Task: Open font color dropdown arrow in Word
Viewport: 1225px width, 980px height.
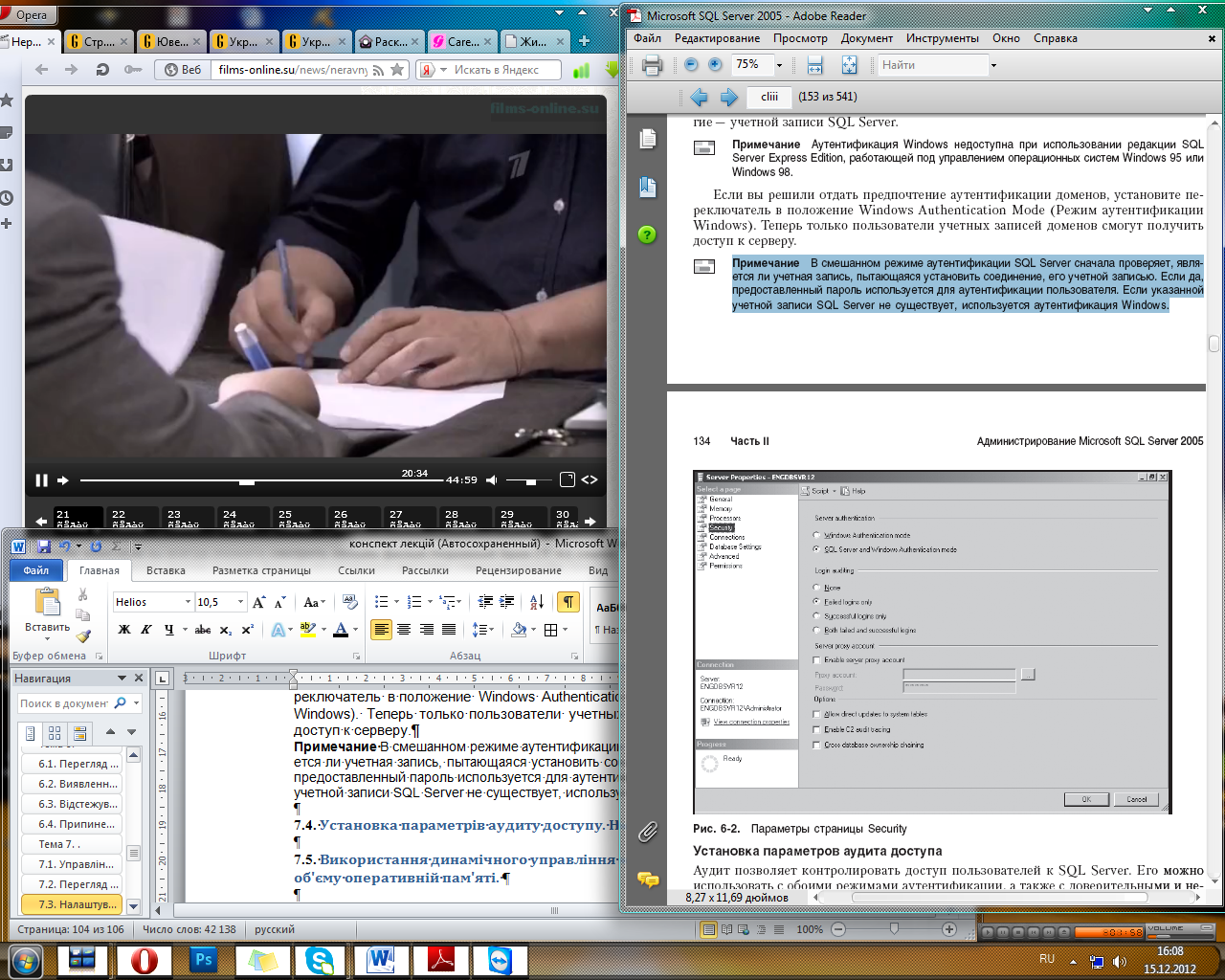Action: click(x=355, y=630)
